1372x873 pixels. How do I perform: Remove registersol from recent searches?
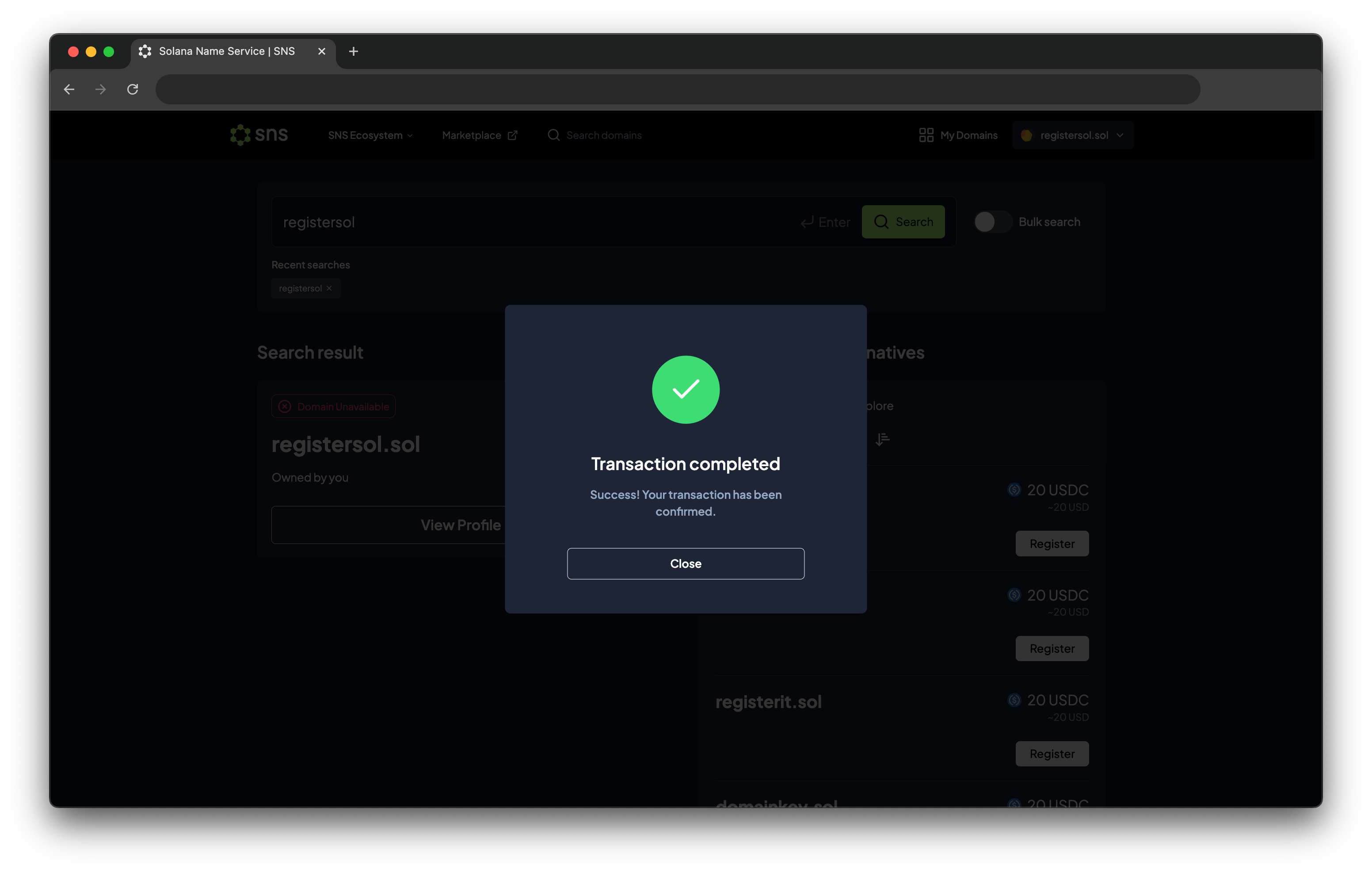point(329,288)
